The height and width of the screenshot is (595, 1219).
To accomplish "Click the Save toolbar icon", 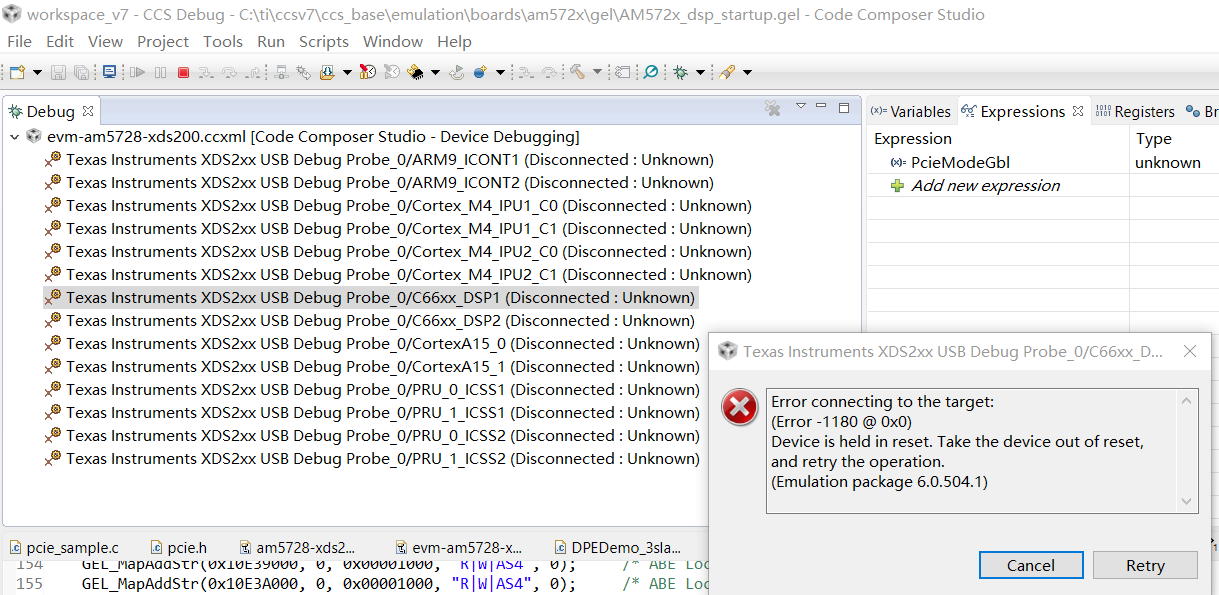I will (58, 72).
